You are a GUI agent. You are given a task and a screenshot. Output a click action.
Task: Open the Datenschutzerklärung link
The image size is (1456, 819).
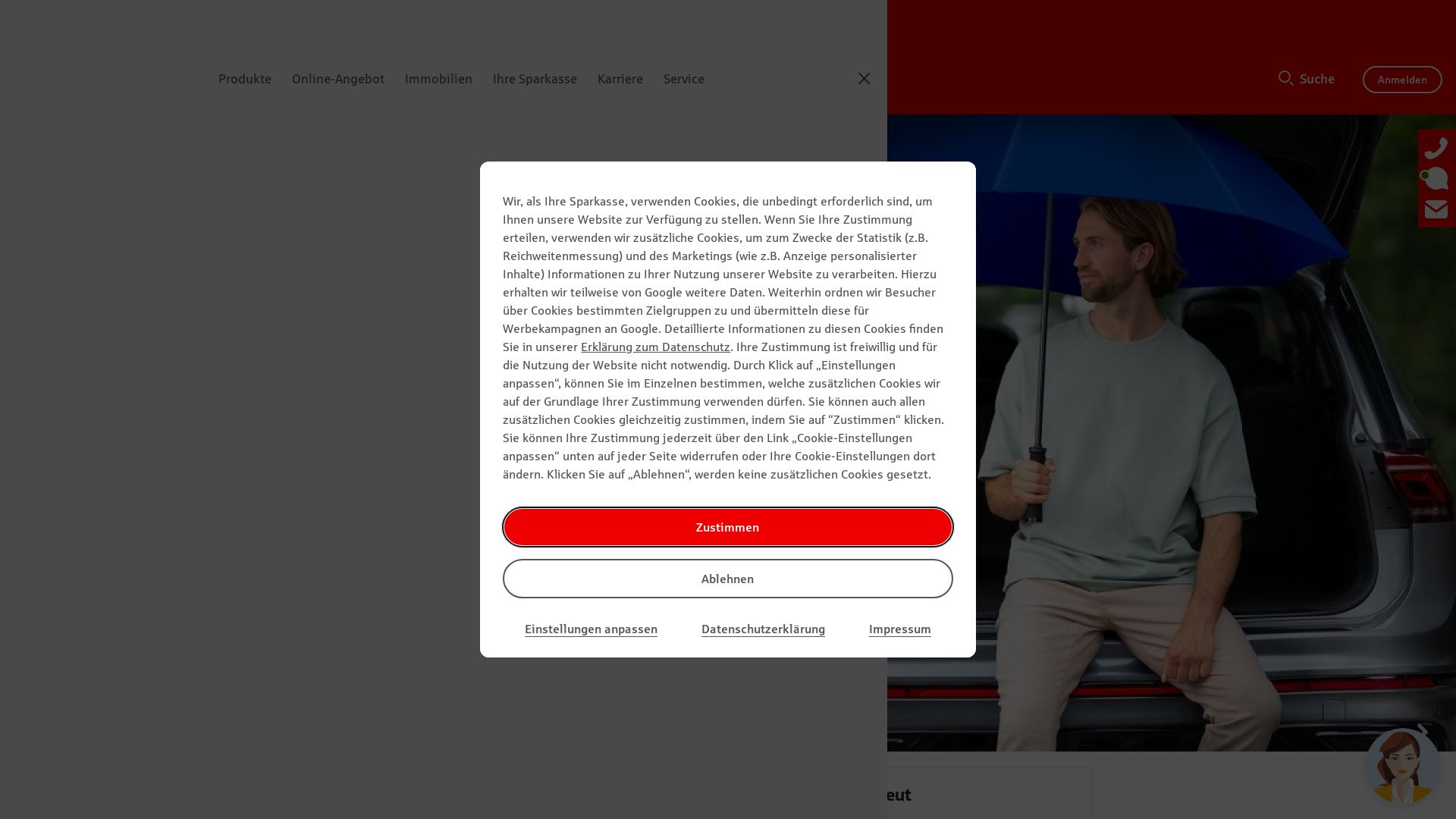pos(763,629)
